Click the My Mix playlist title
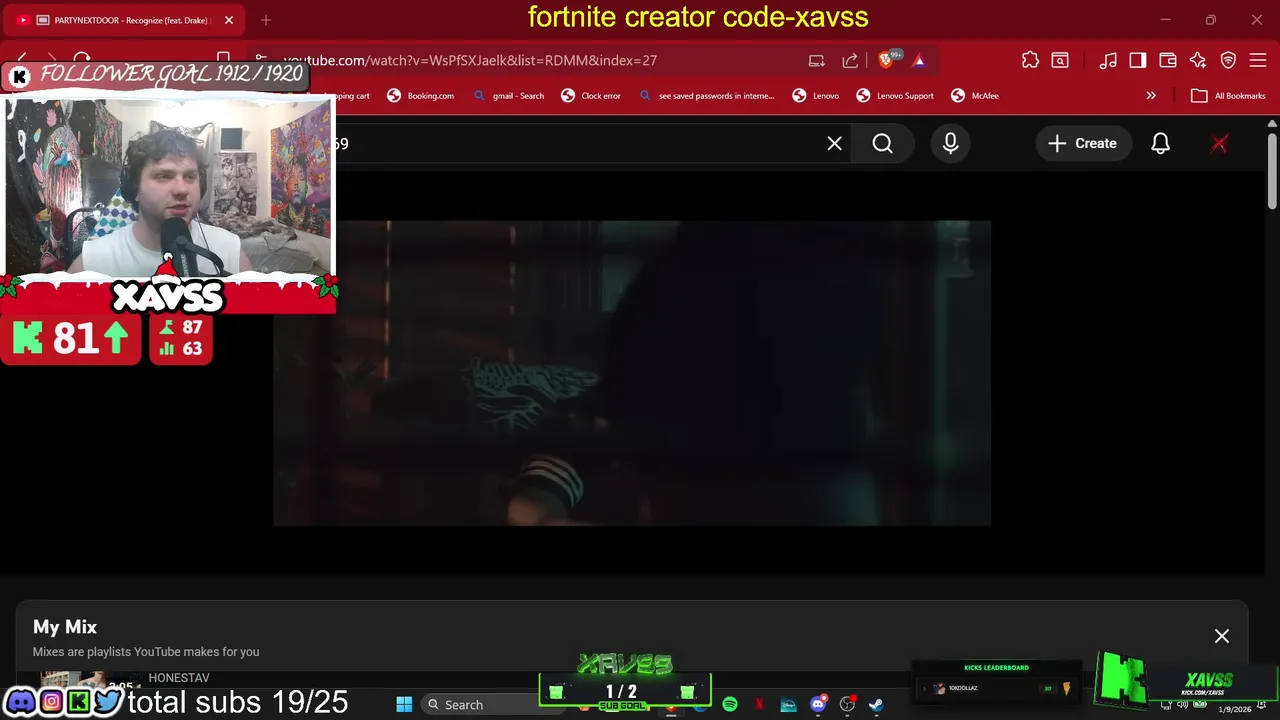The width and height of the screenshot is (1280, 720). (65, 627)
